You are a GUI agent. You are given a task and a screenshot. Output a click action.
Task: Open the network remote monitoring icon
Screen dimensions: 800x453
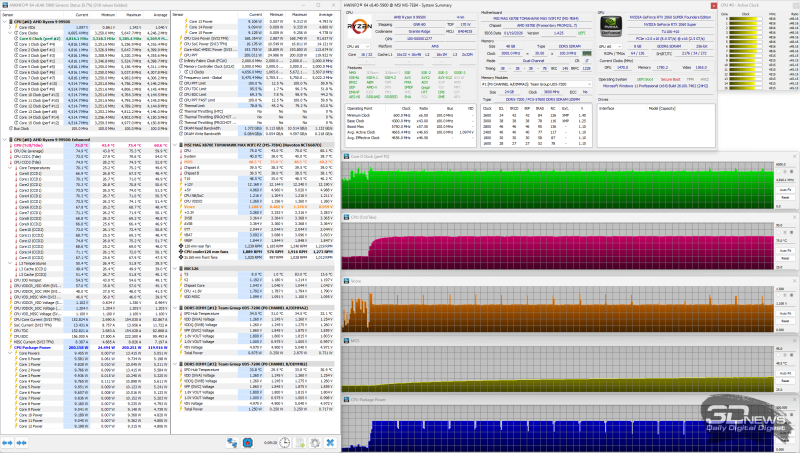tap(232, 442)
